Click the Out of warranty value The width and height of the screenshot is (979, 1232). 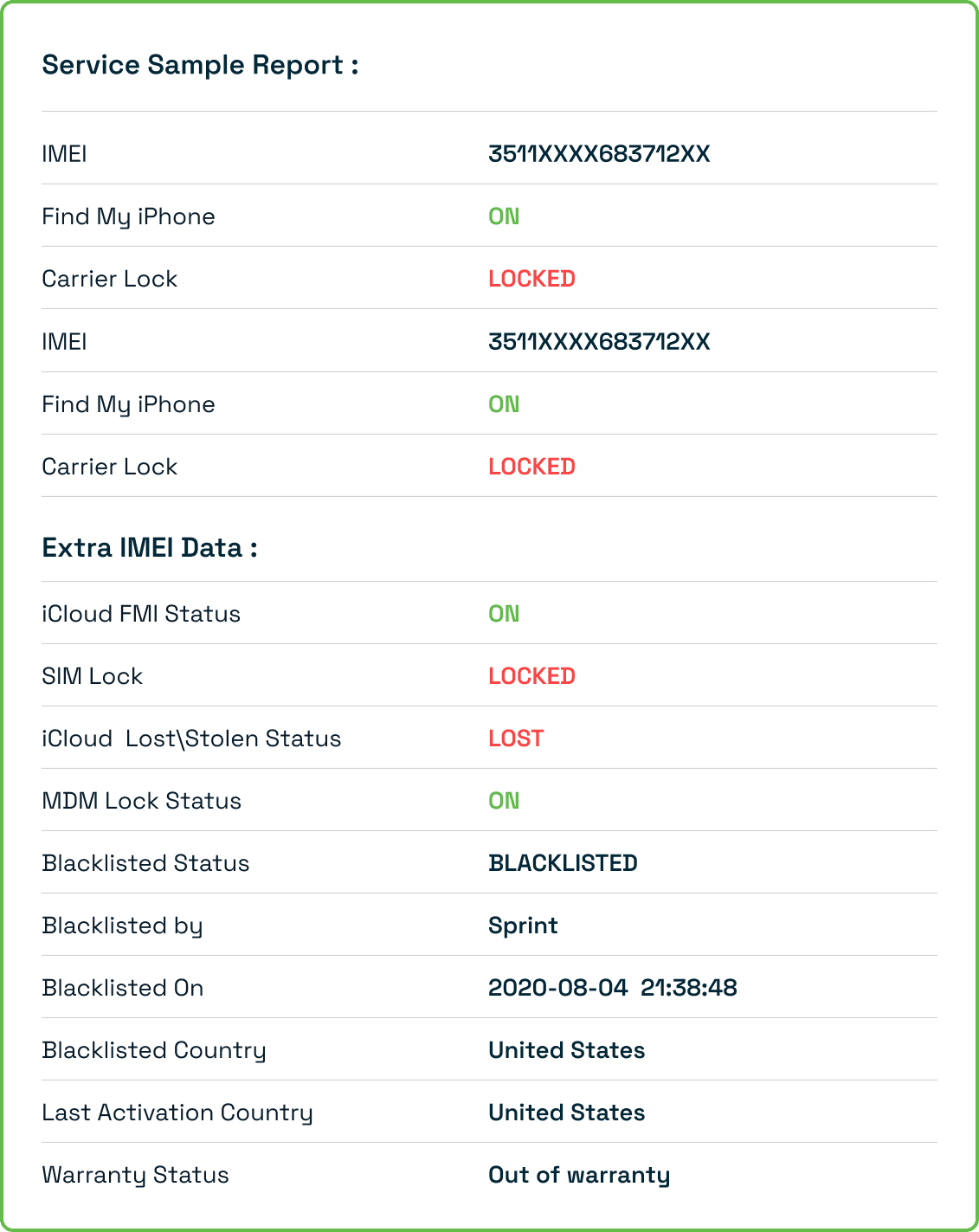[579, 1175]
